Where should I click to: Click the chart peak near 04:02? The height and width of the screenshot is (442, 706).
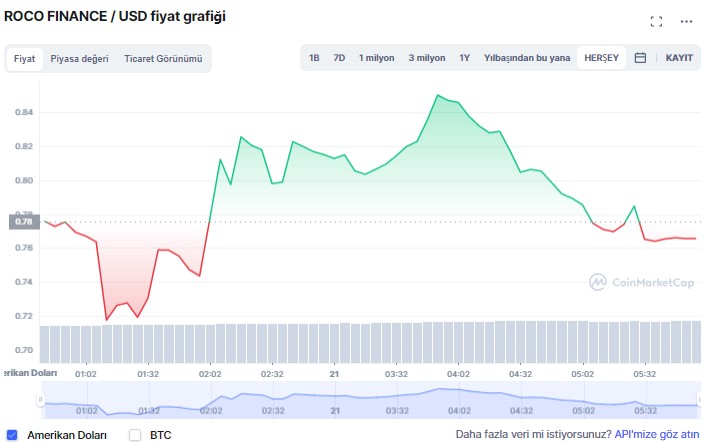tap(437, 95)
